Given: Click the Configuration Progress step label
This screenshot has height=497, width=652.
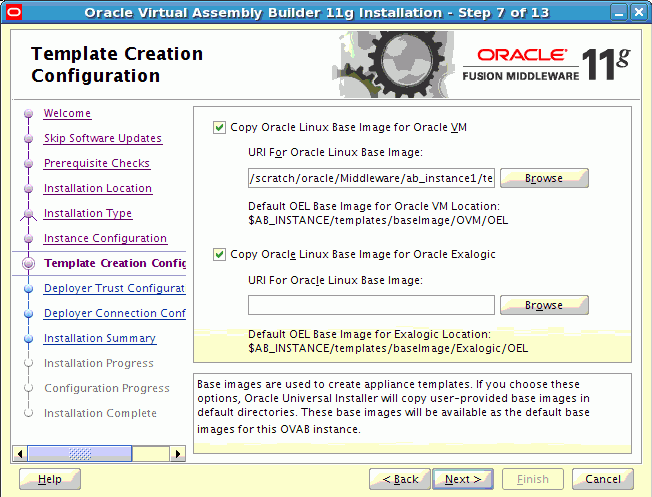Looking at the screenshot, I should (x=107, y=388).
